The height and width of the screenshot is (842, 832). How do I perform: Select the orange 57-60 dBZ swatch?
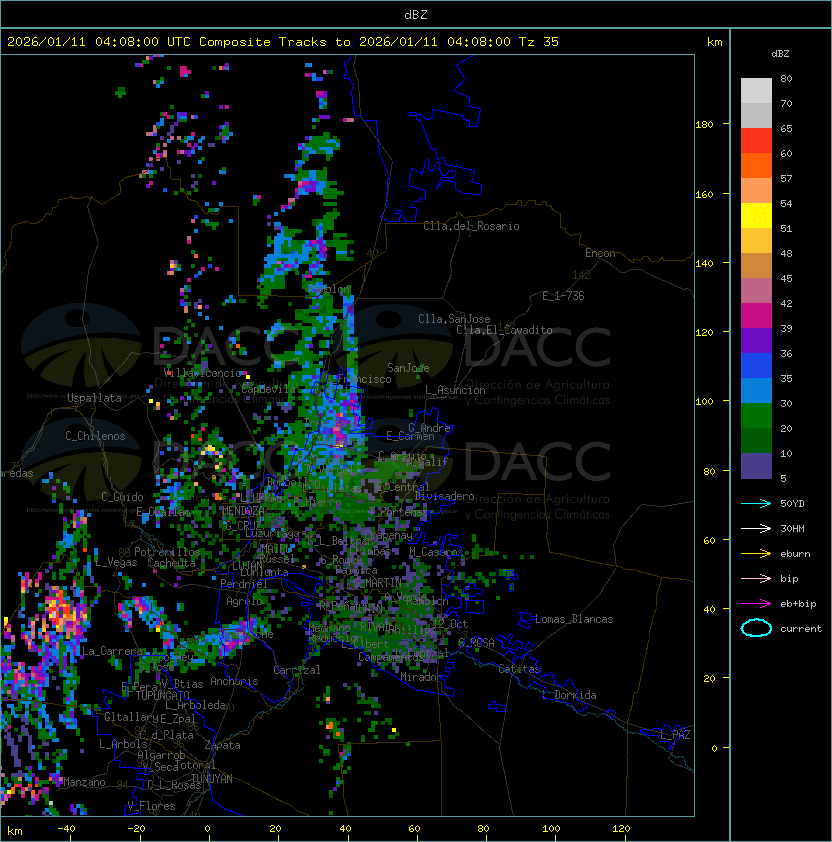[756, 166]
